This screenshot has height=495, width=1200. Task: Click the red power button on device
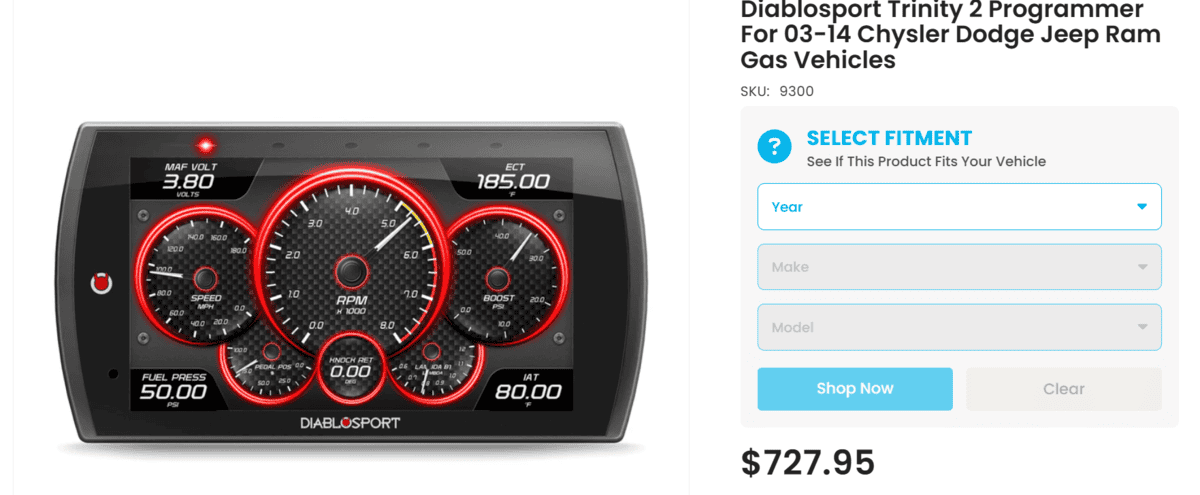point(100,283)
